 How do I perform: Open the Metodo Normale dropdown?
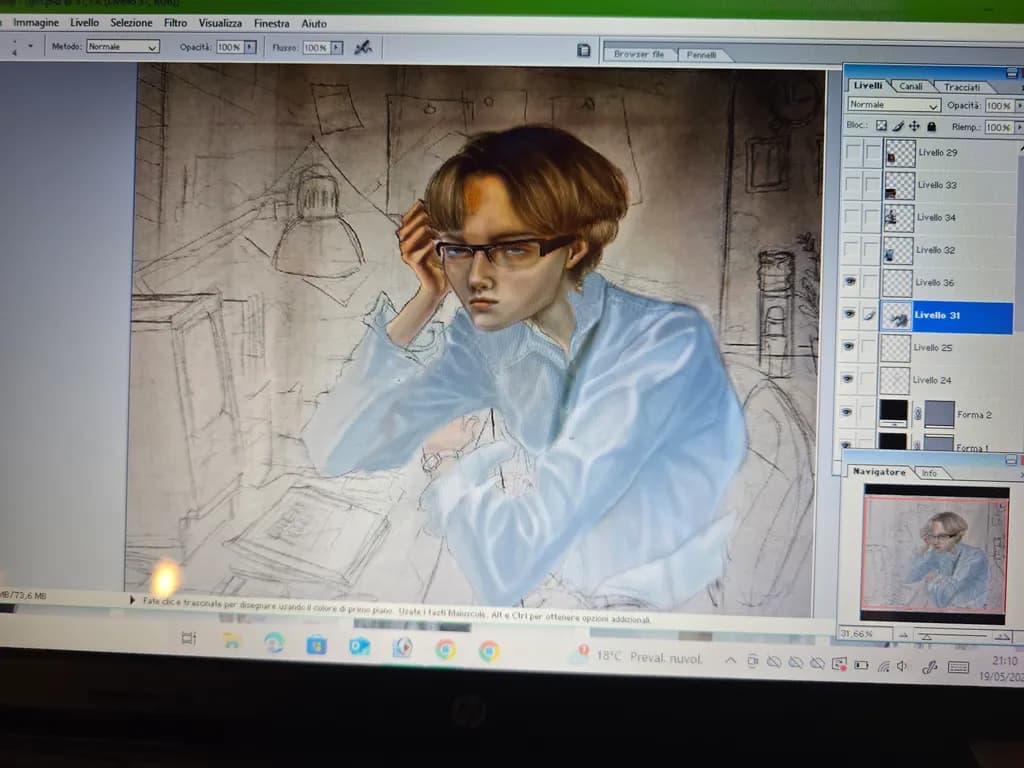click(x=123, y=47)
